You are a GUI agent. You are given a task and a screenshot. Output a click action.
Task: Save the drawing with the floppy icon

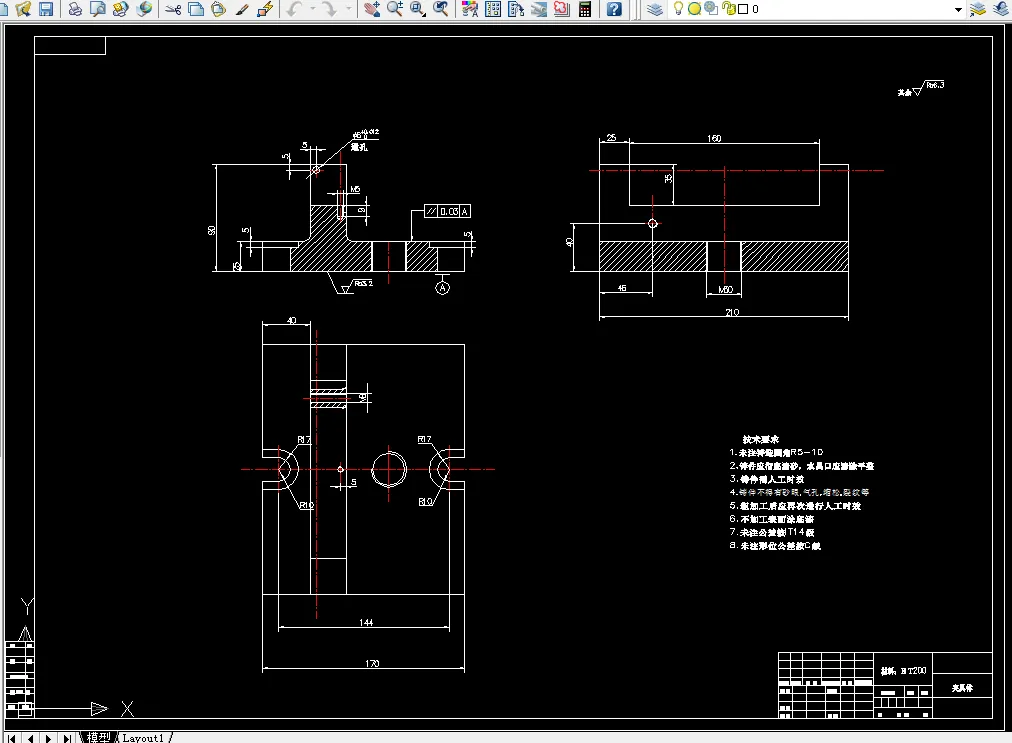pyautogui.click(x=46, y=9)
